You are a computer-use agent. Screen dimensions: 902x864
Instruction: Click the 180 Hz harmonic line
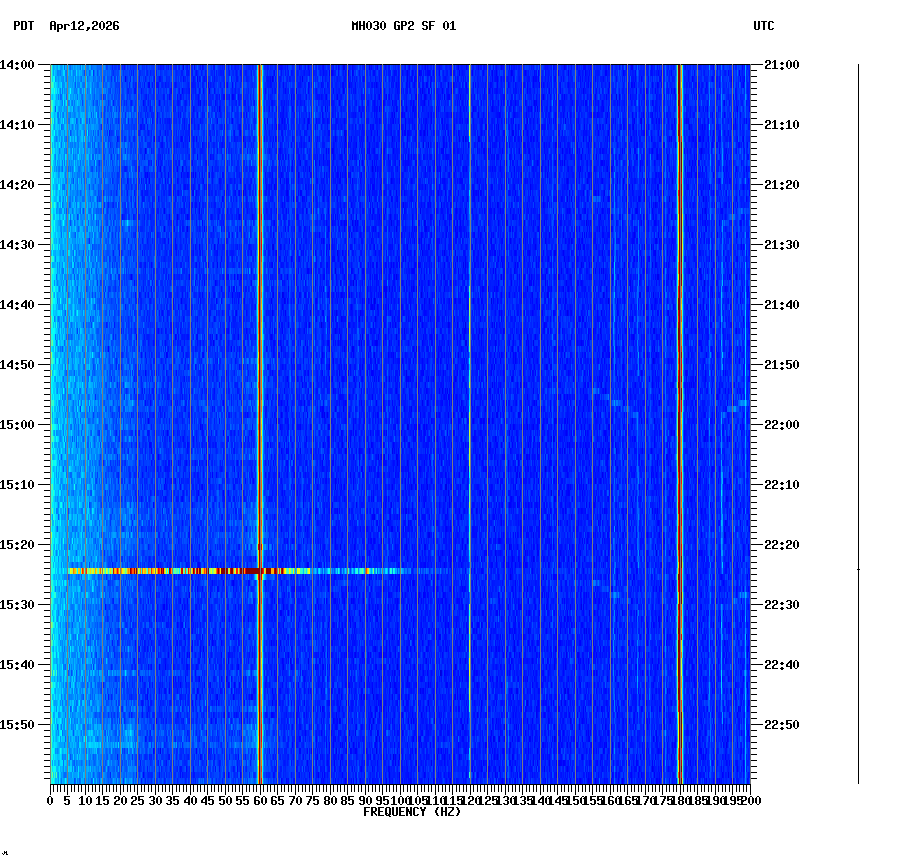pos(679,400)
